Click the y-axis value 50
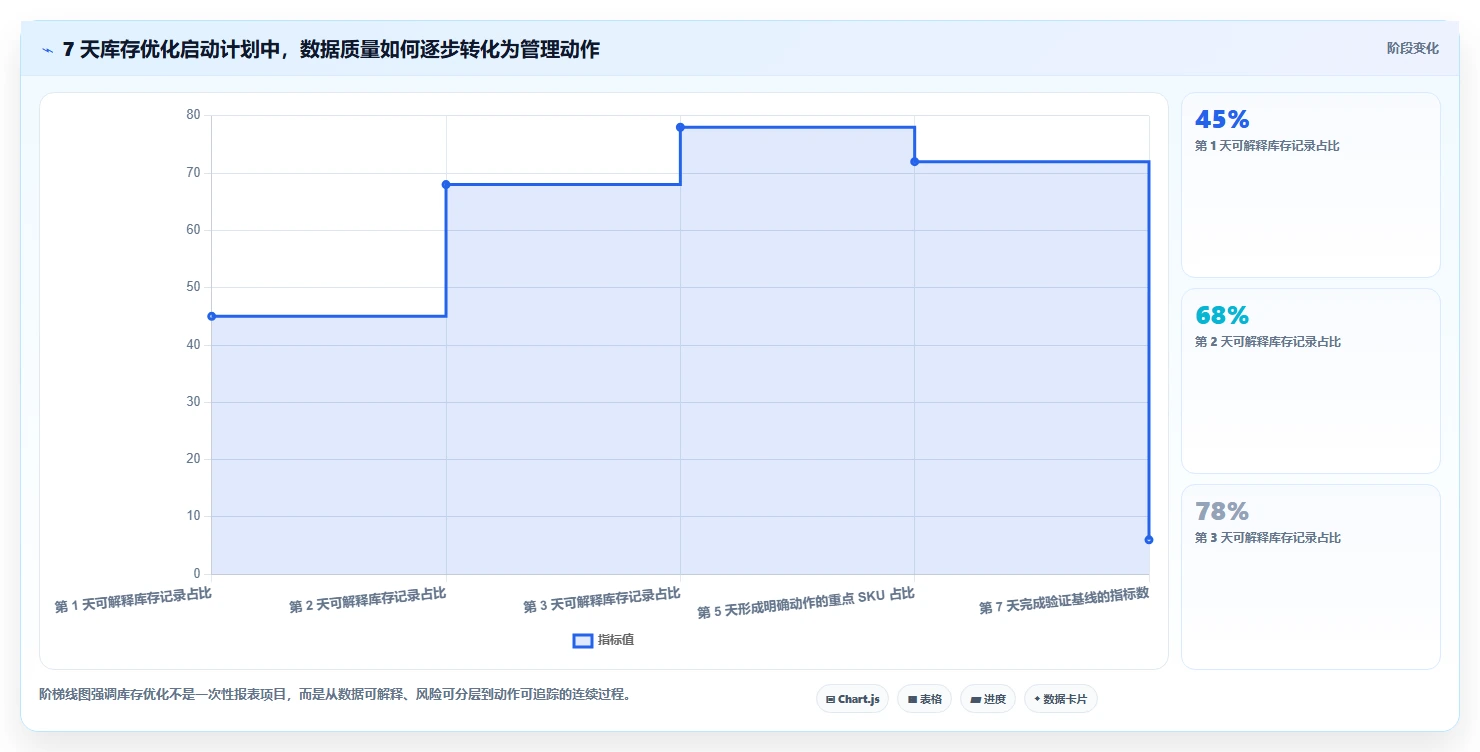Image resolution: width=1480 pixels, height=752 pixels. 193,287
